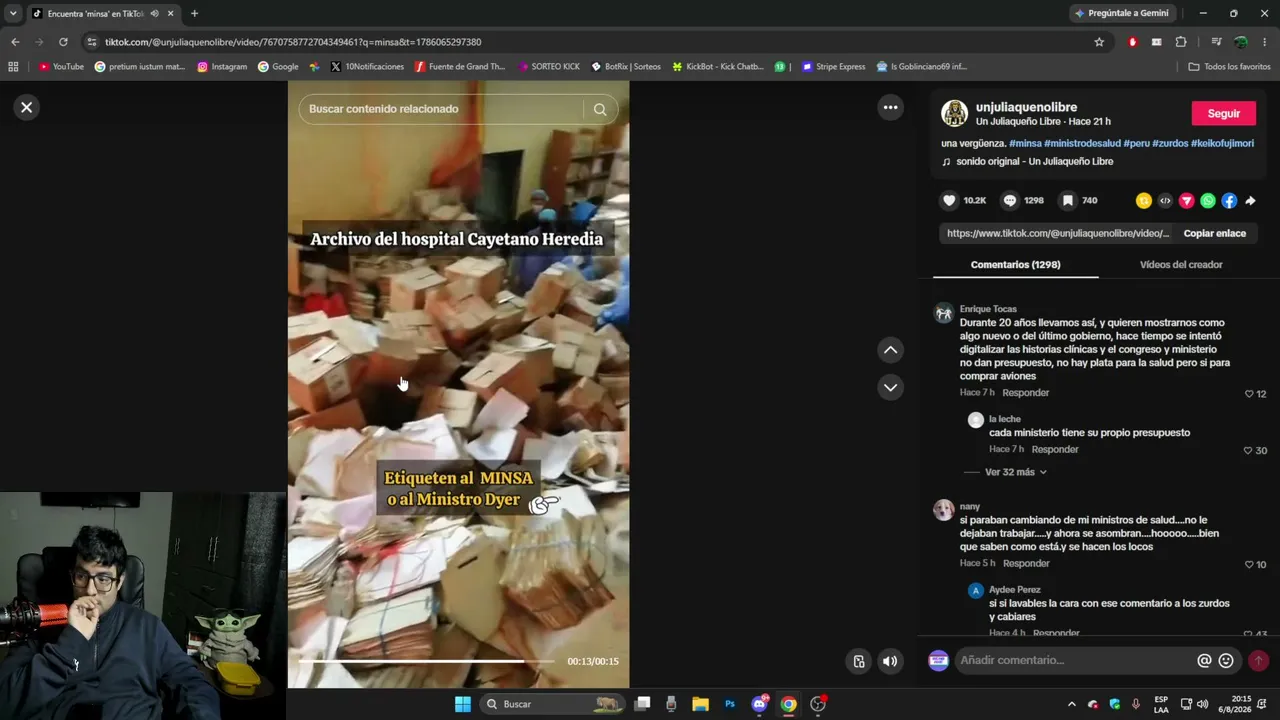Screen dimensions: 1280x720
Task: Reply to nany's comment
Action: pos(1026,564)
